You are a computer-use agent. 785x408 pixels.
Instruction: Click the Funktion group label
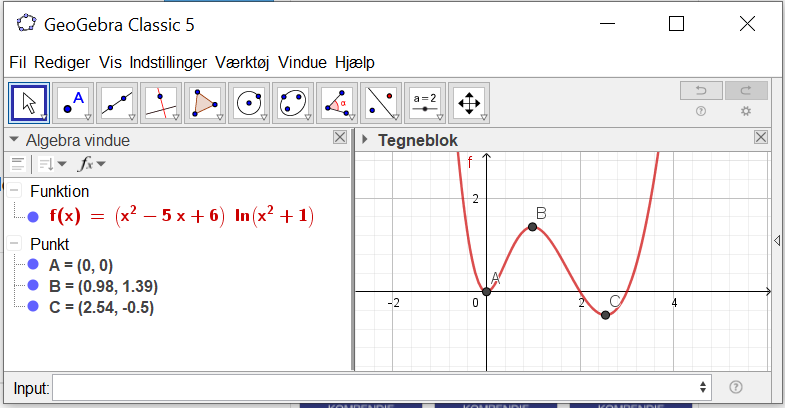click(60, 191)
